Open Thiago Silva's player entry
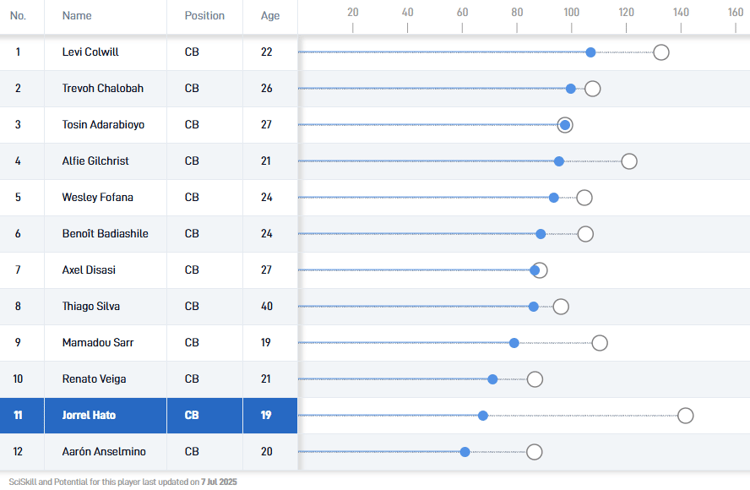Image resolution: width=750 pixels, height=490 pixels. (x=90, y=306)
